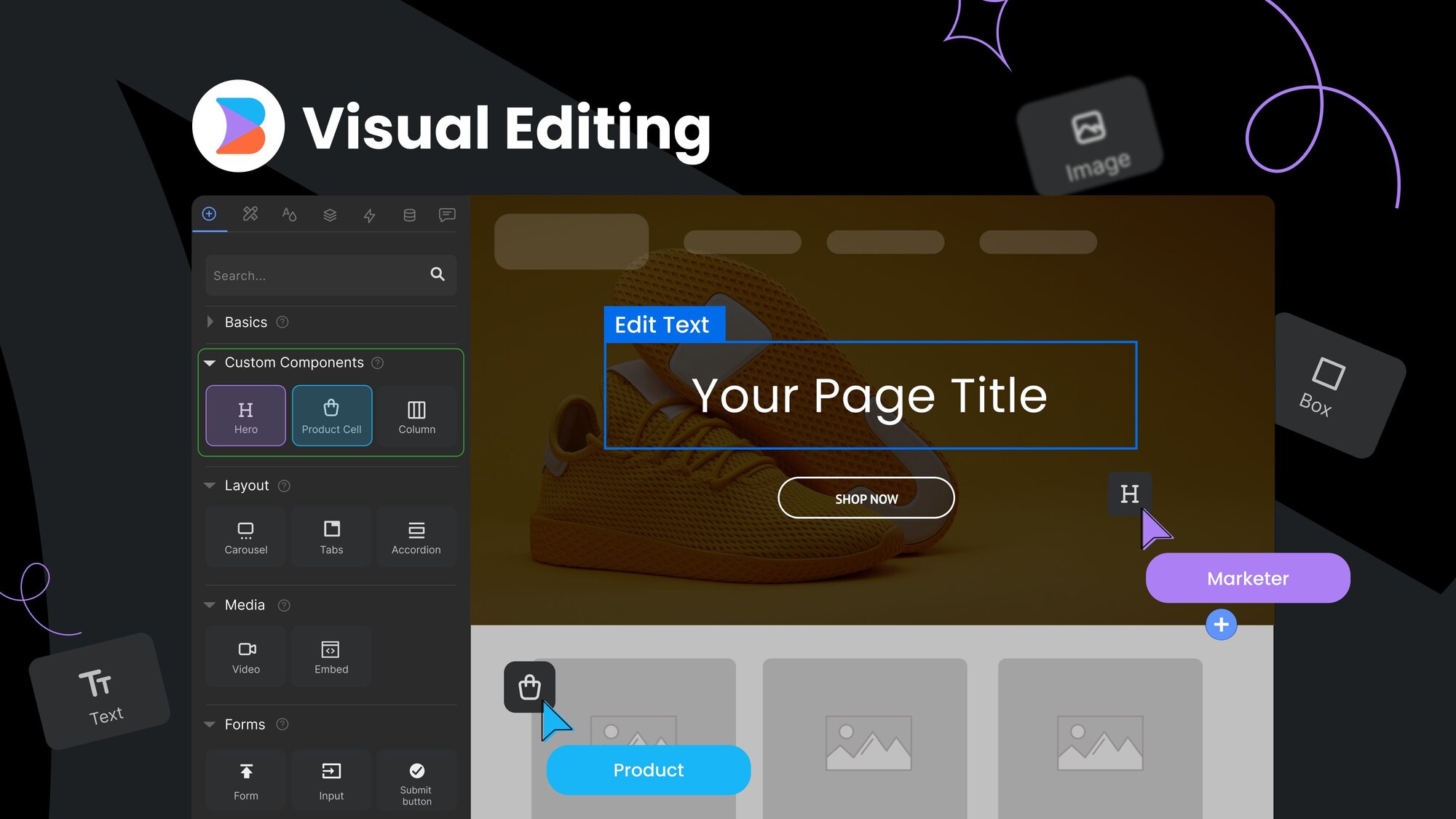Collapse the Media section arrow
The height and width of the screenshot is (819, 1456).
(x=210, y=605)
